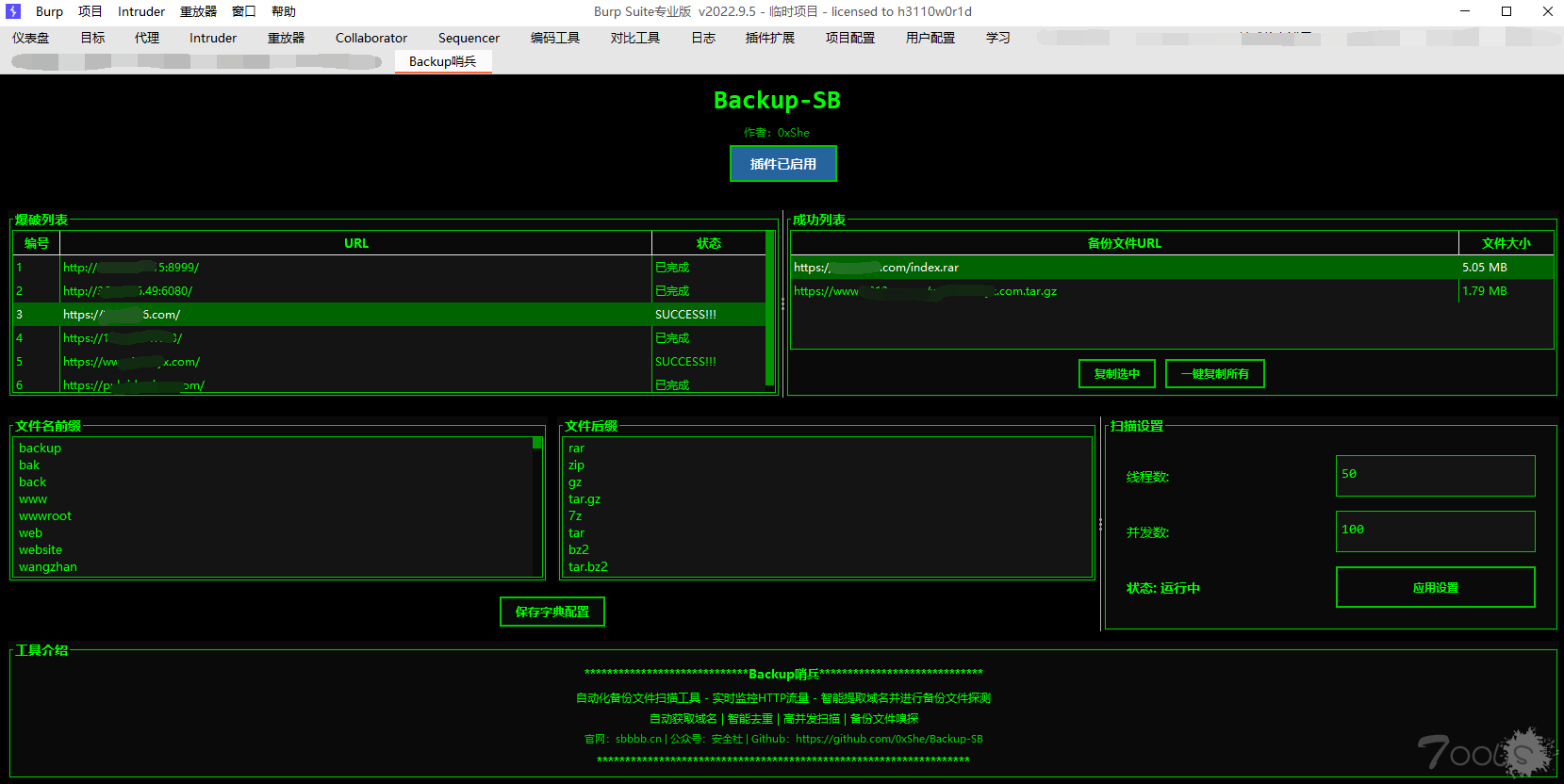Select the index.rar backup file row
This screenshot has width=1564, height=784.
click(x=1122, y=268)
